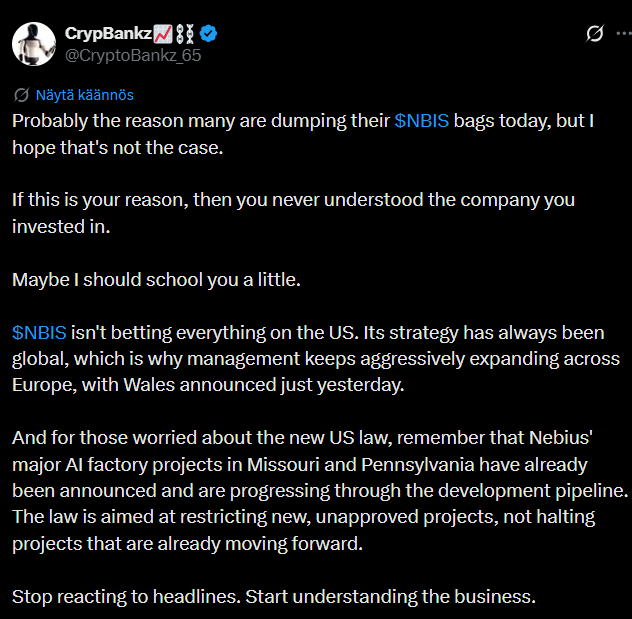Click the red chart emoji in display name
The image size is (632, 619).
pyautogui.click(x=163, y=34)
